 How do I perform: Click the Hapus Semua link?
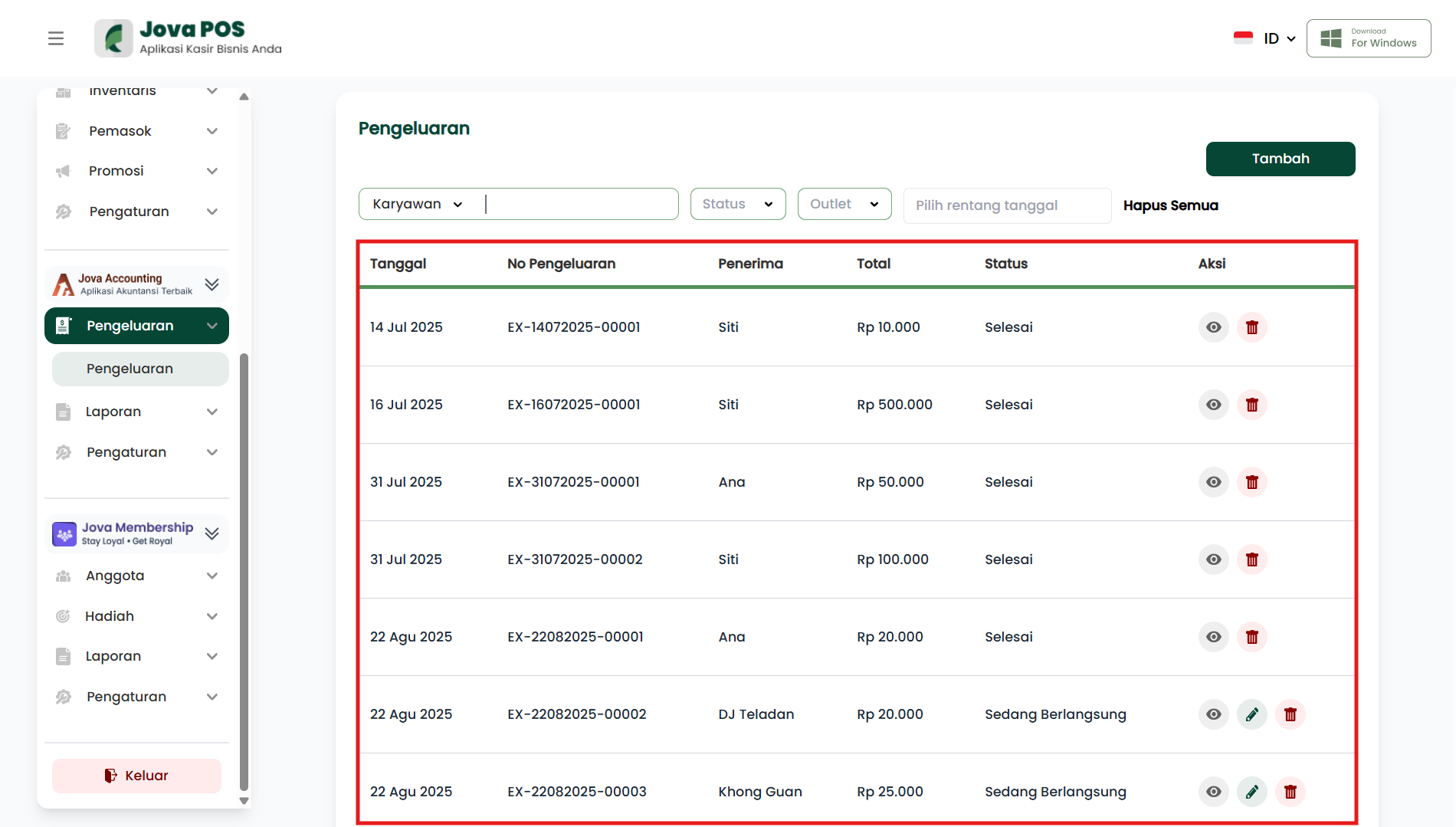[x=1170, y=205]
